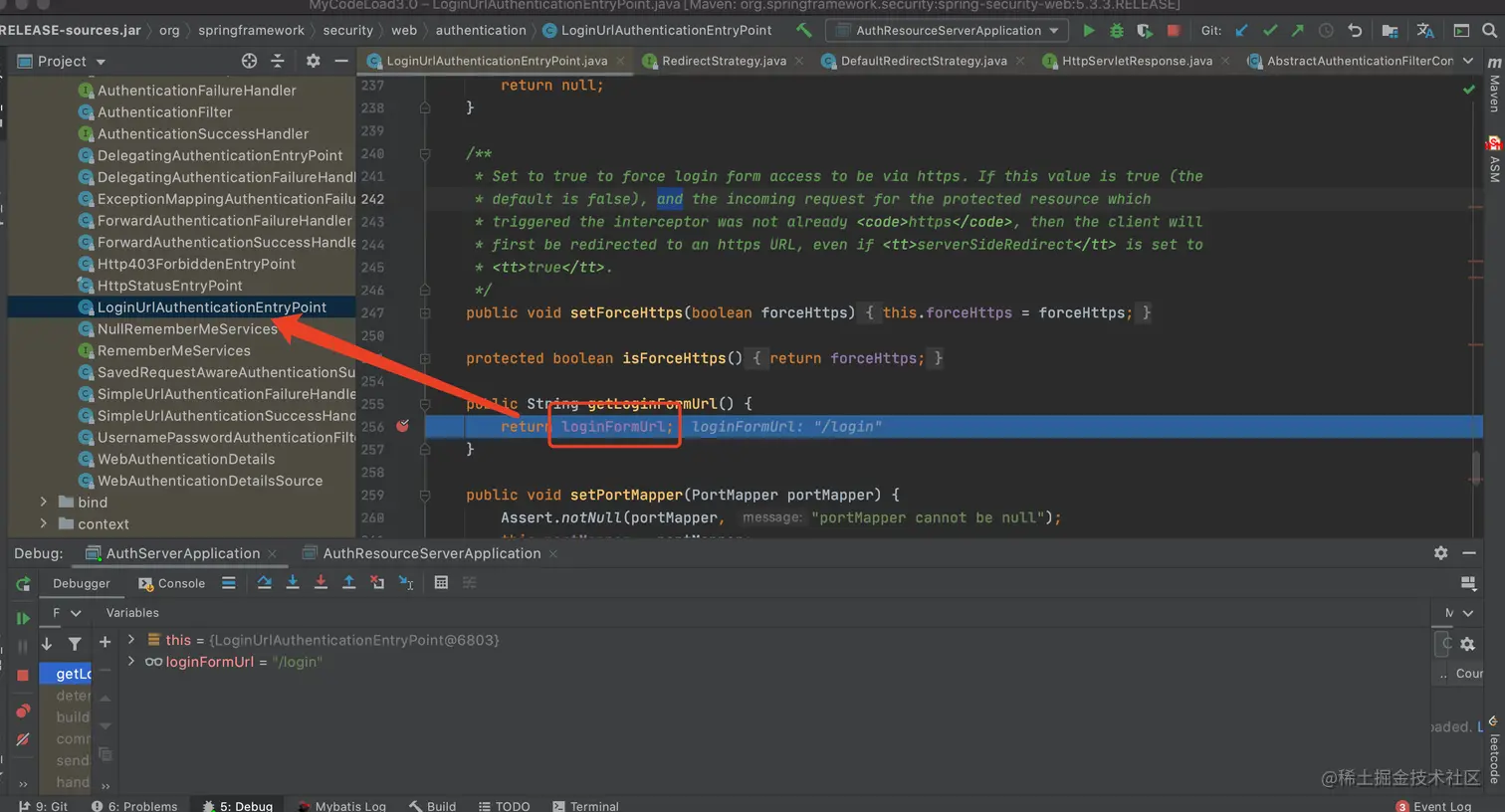Fold Javadoc comment at line 240

click(x=425, y=153)
